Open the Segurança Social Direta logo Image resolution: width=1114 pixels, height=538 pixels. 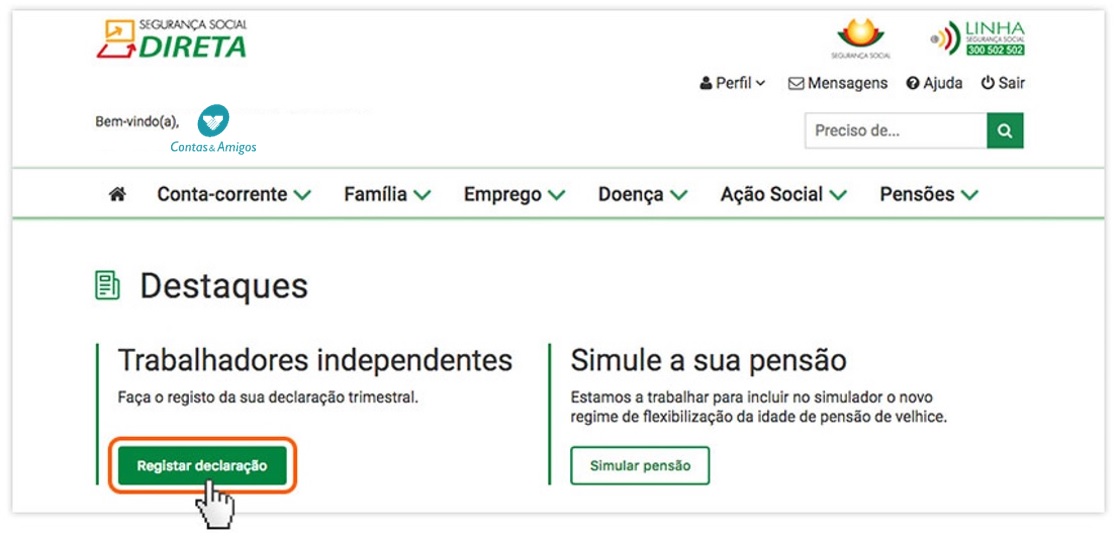172,38
